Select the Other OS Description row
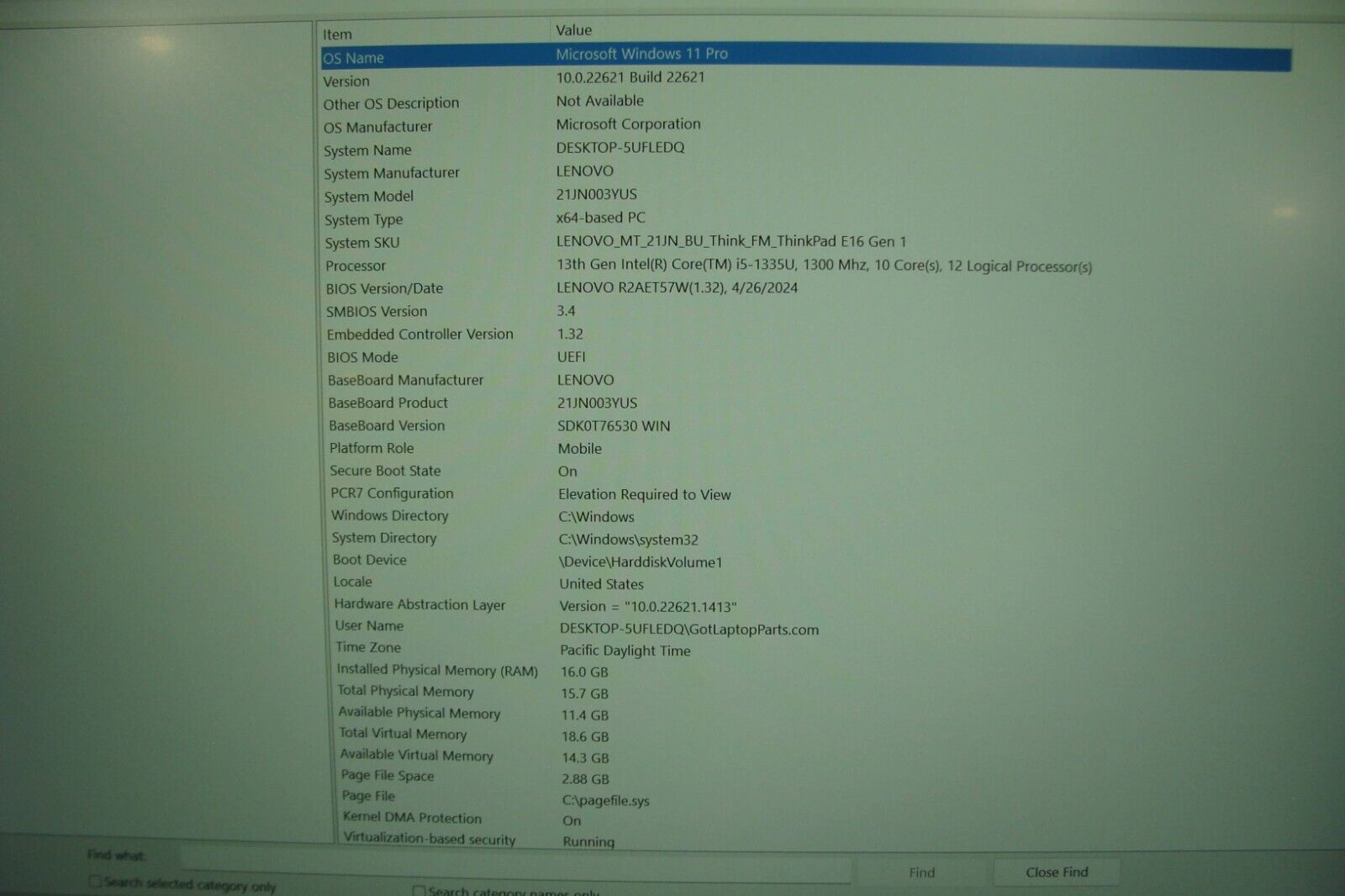1345x896 pixels. point(805,103)
